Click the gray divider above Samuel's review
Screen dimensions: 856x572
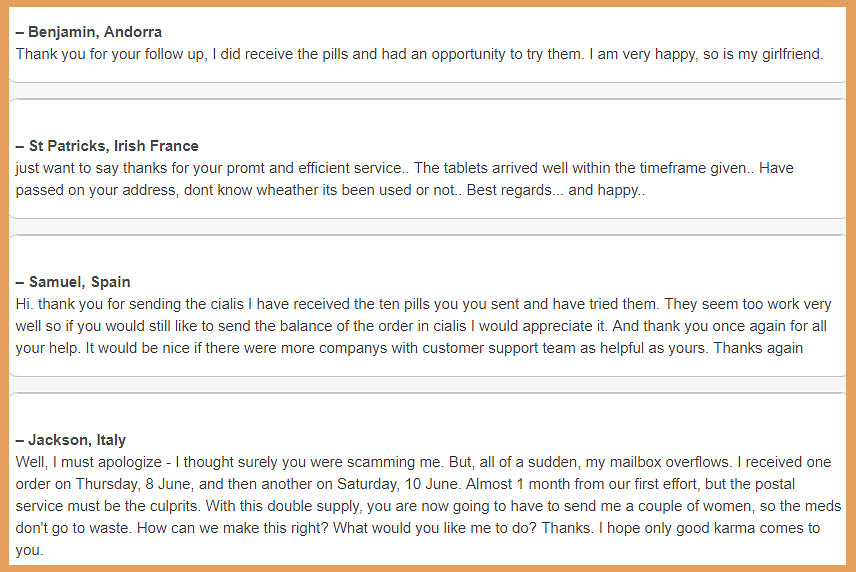tap(427, 227)
